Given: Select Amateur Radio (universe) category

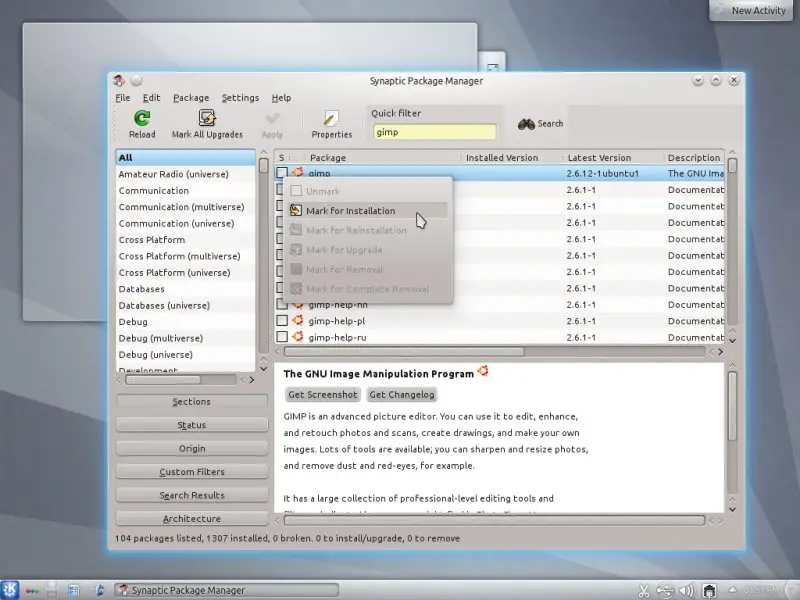Looking at the screenshot, I should [x=186, y=174].
